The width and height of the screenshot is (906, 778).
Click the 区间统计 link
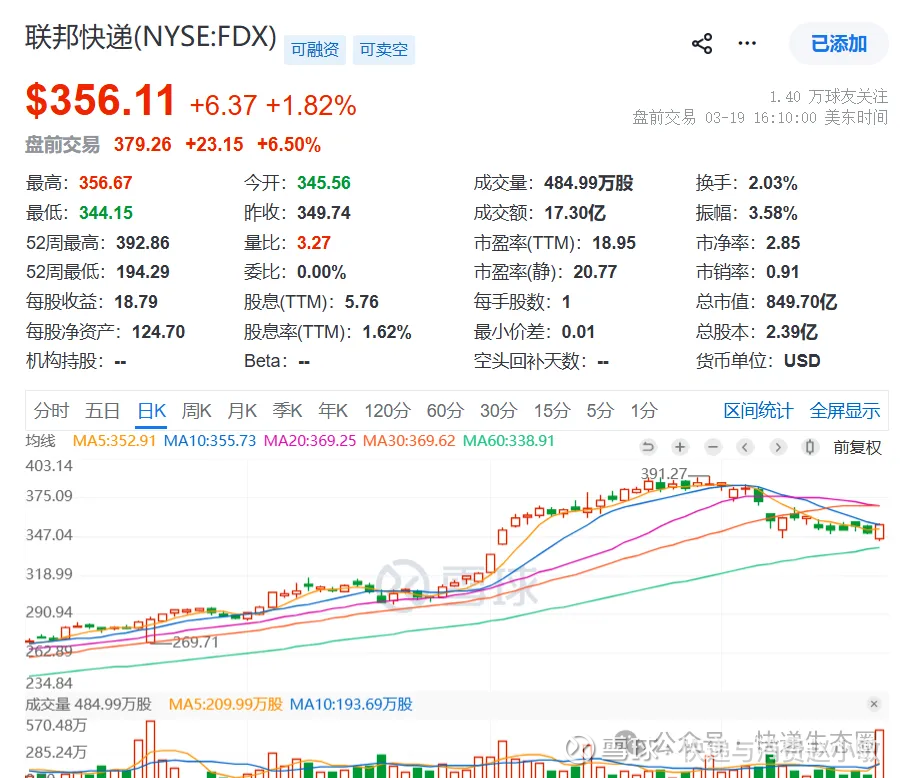(x=758, y=410)
